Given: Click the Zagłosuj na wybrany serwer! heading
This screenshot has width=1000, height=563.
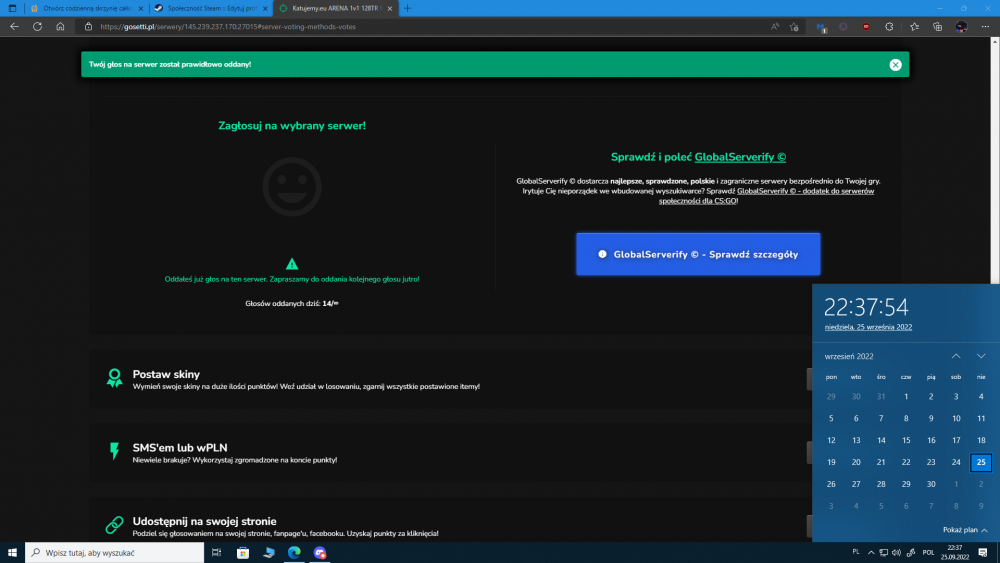Looking at the screenshot, I should tap(292, 126).
